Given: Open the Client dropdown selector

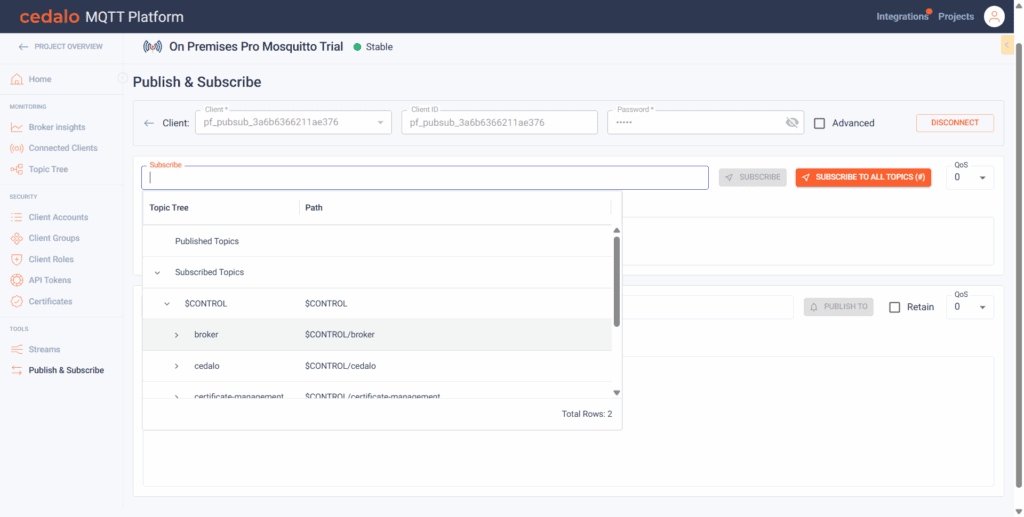Looking at the screenshot, I should pyautogui.click(x=380, y=123).
